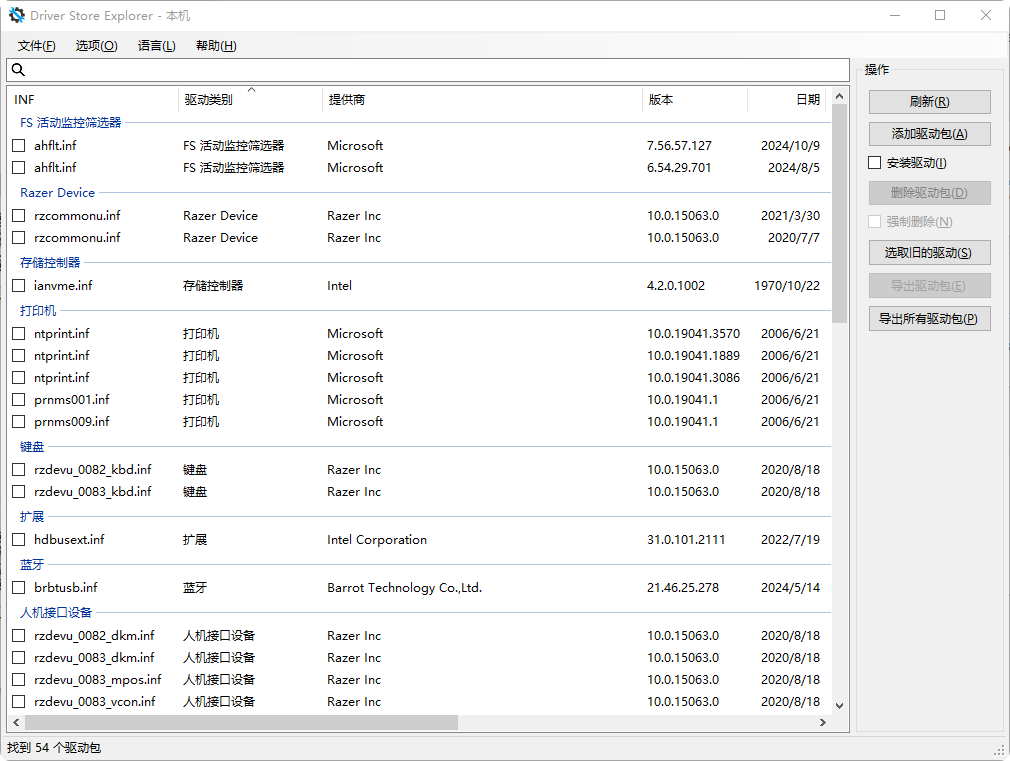1010x761 pixels.
Task: Collapse the 存储控制器 group header
Action: (50, 262)
